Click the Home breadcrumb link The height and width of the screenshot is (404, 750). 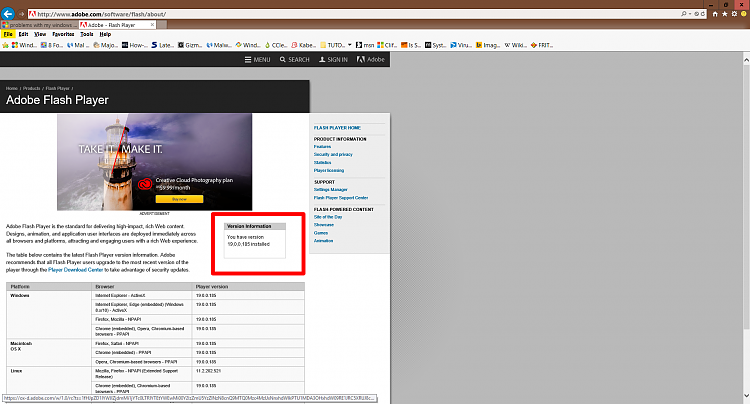coord(12,88)
